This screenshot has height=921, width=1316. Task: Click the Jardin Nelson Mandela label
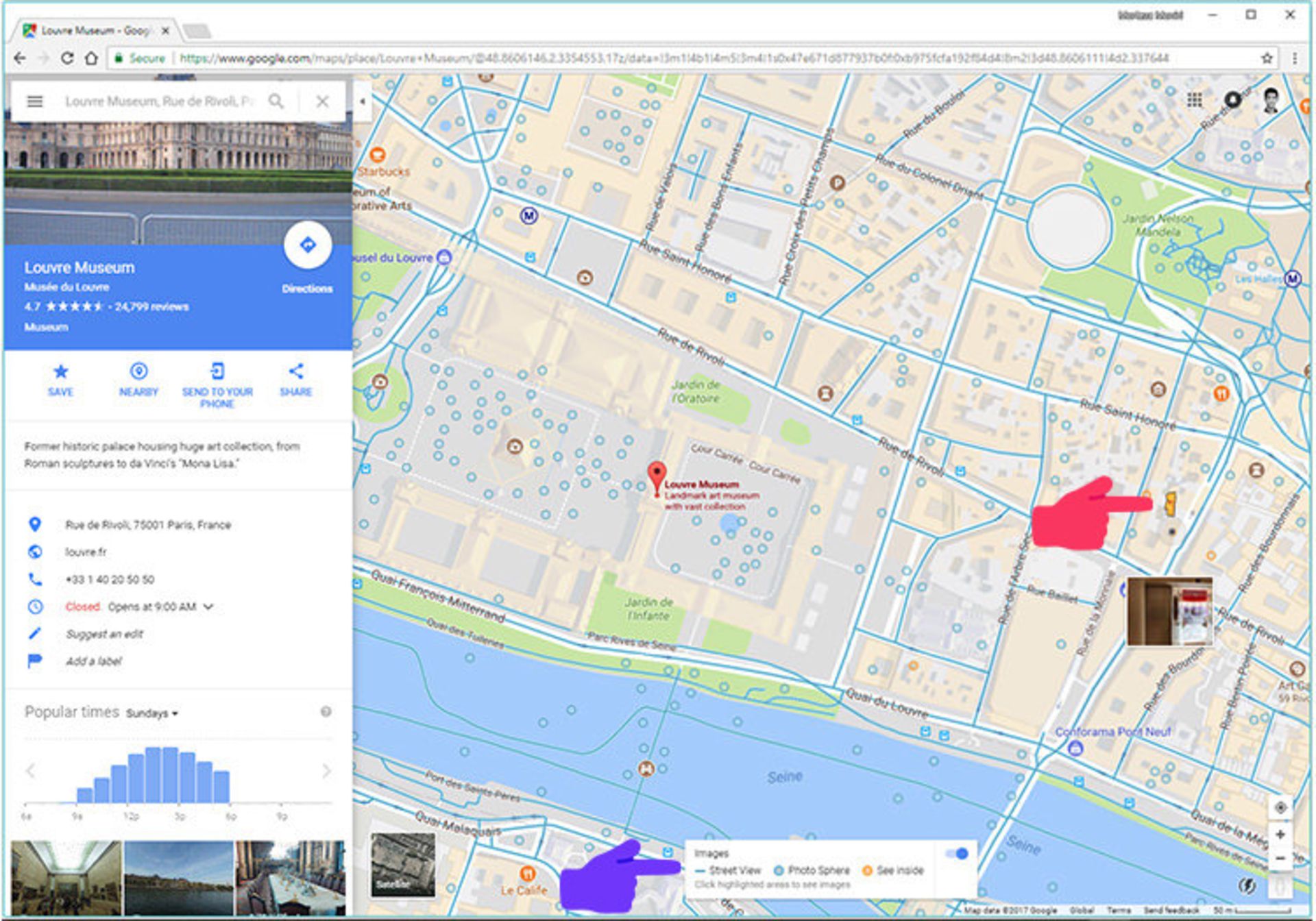[x=1158, y=225]
